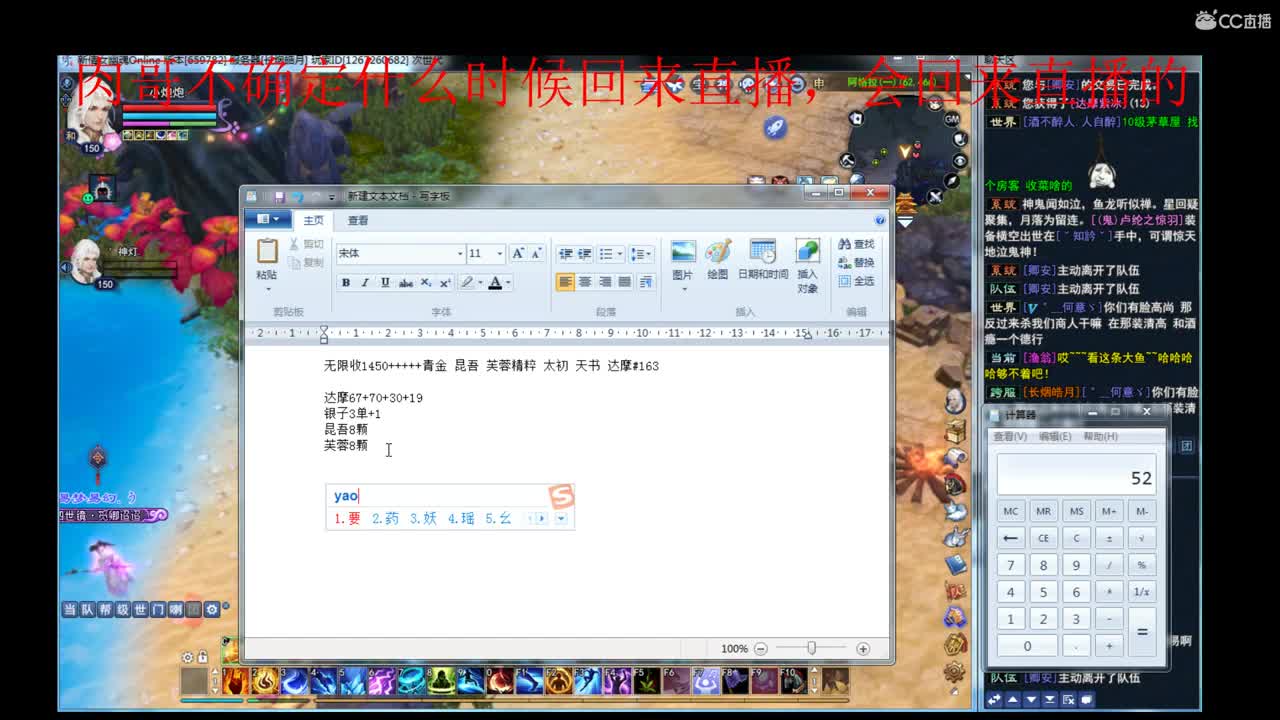The height and width of the screenshot is (720, 1280).
Task: Click the shrink font button
Action: [x=536, y=254]
